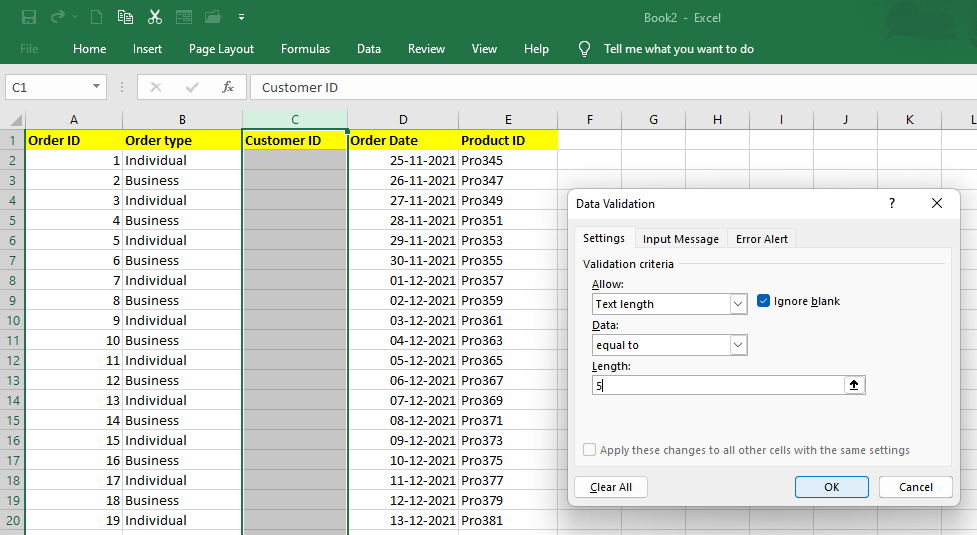Open the Formulas ribbon tab
Viewport: 977px width, 535px height.
click(x=305, y=49)
